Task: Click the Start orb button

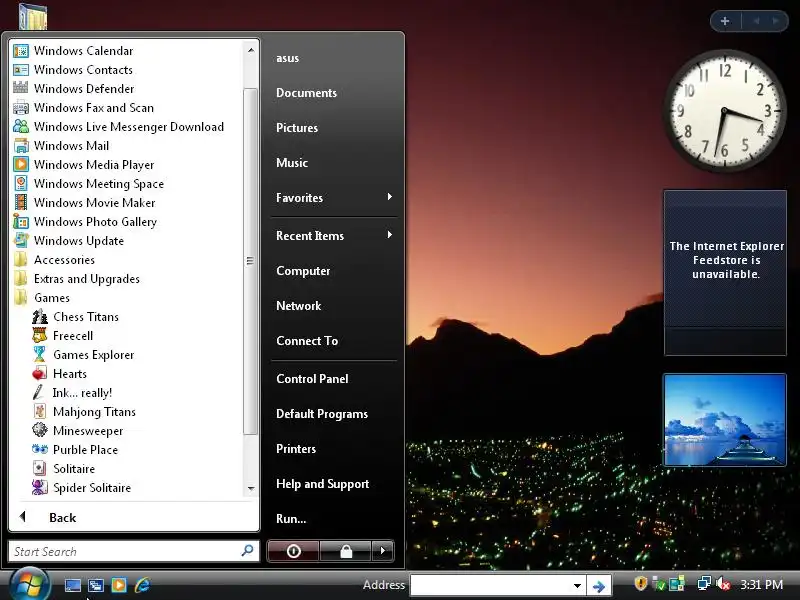Action: pos(29,584)
